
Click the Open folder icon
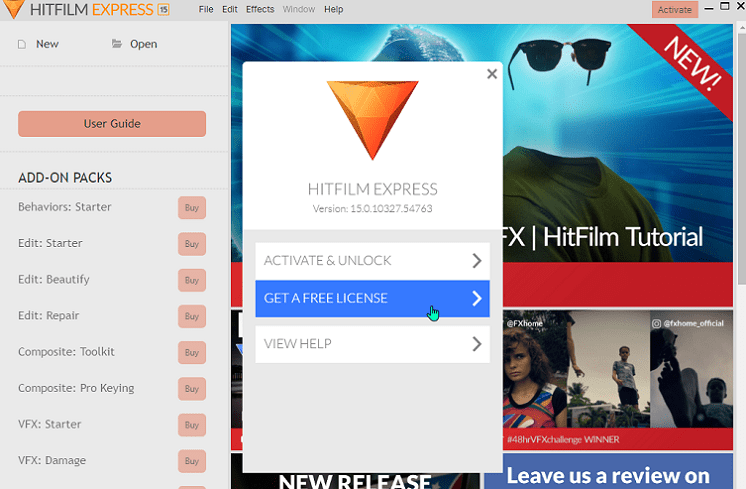[x=117, y=44]
